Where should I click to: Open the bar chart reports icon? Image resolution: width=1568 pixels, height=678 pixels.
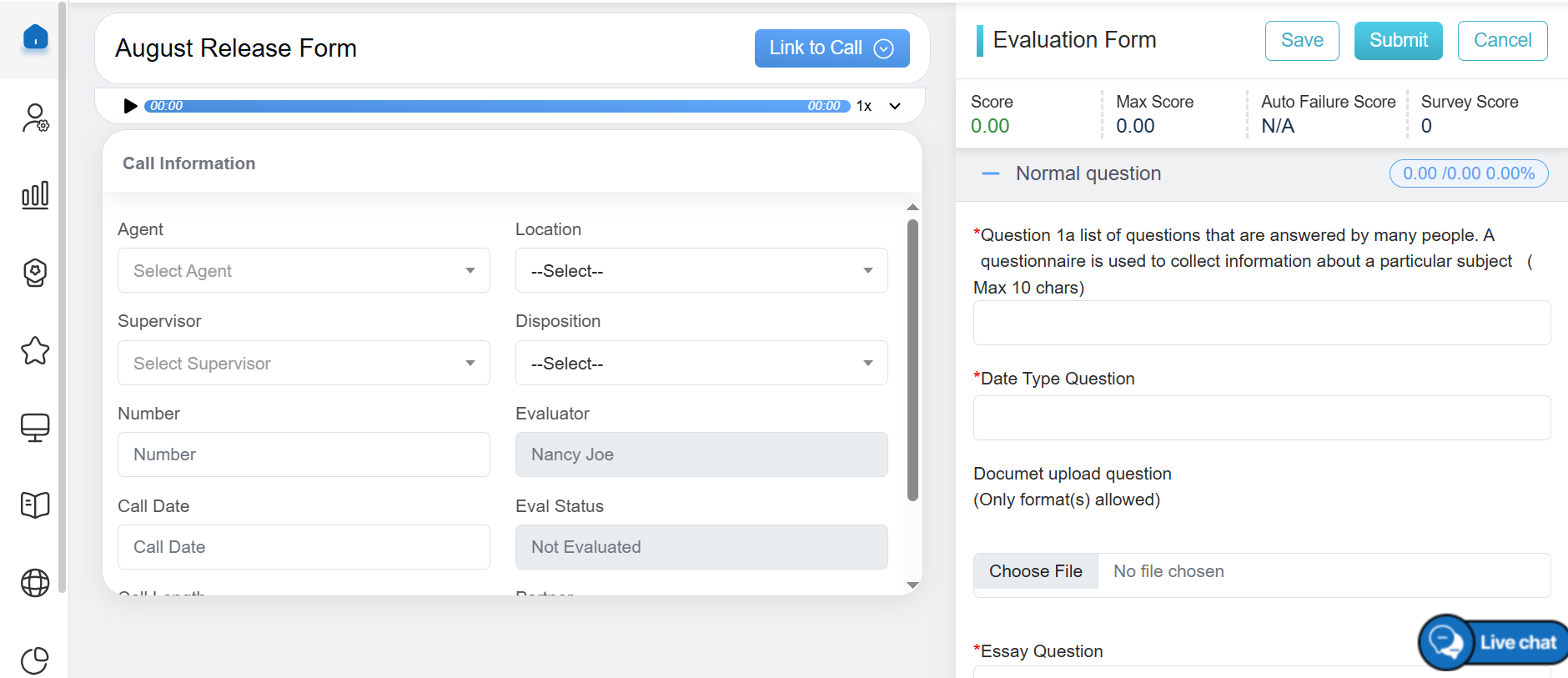click(35, 195)
